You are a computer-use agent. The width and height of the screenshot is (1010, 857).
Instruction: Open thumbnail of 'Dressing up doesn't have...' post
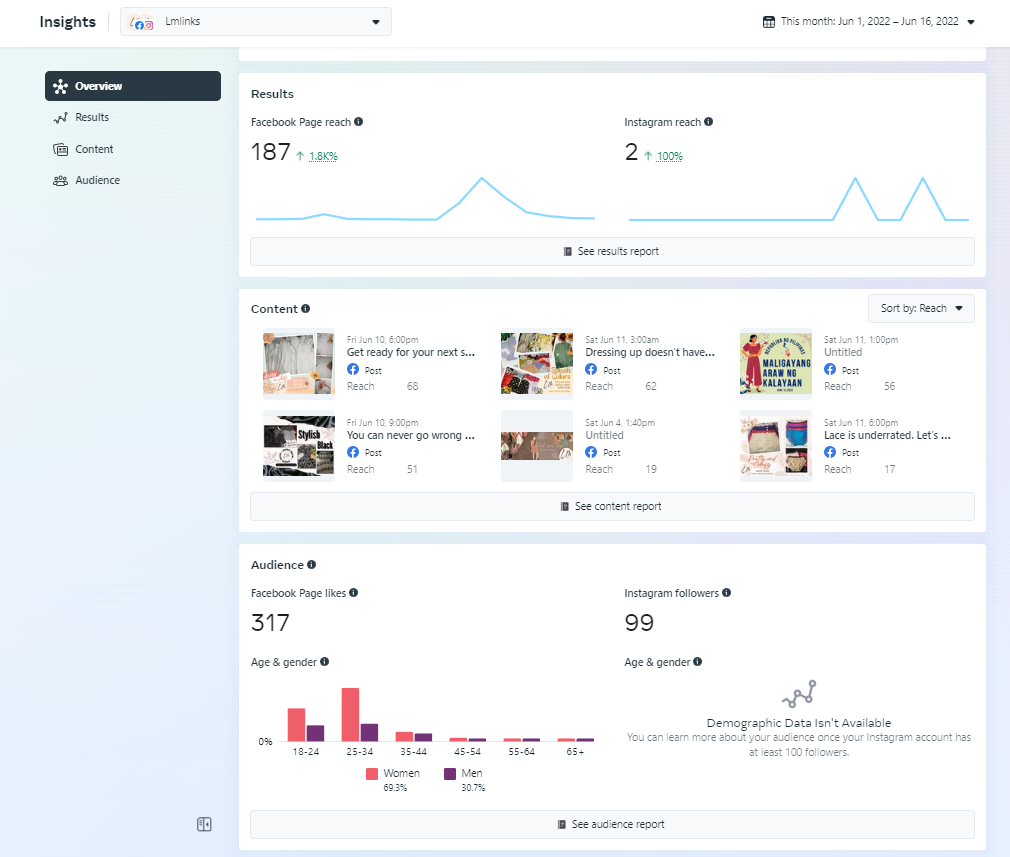(537, 363)
